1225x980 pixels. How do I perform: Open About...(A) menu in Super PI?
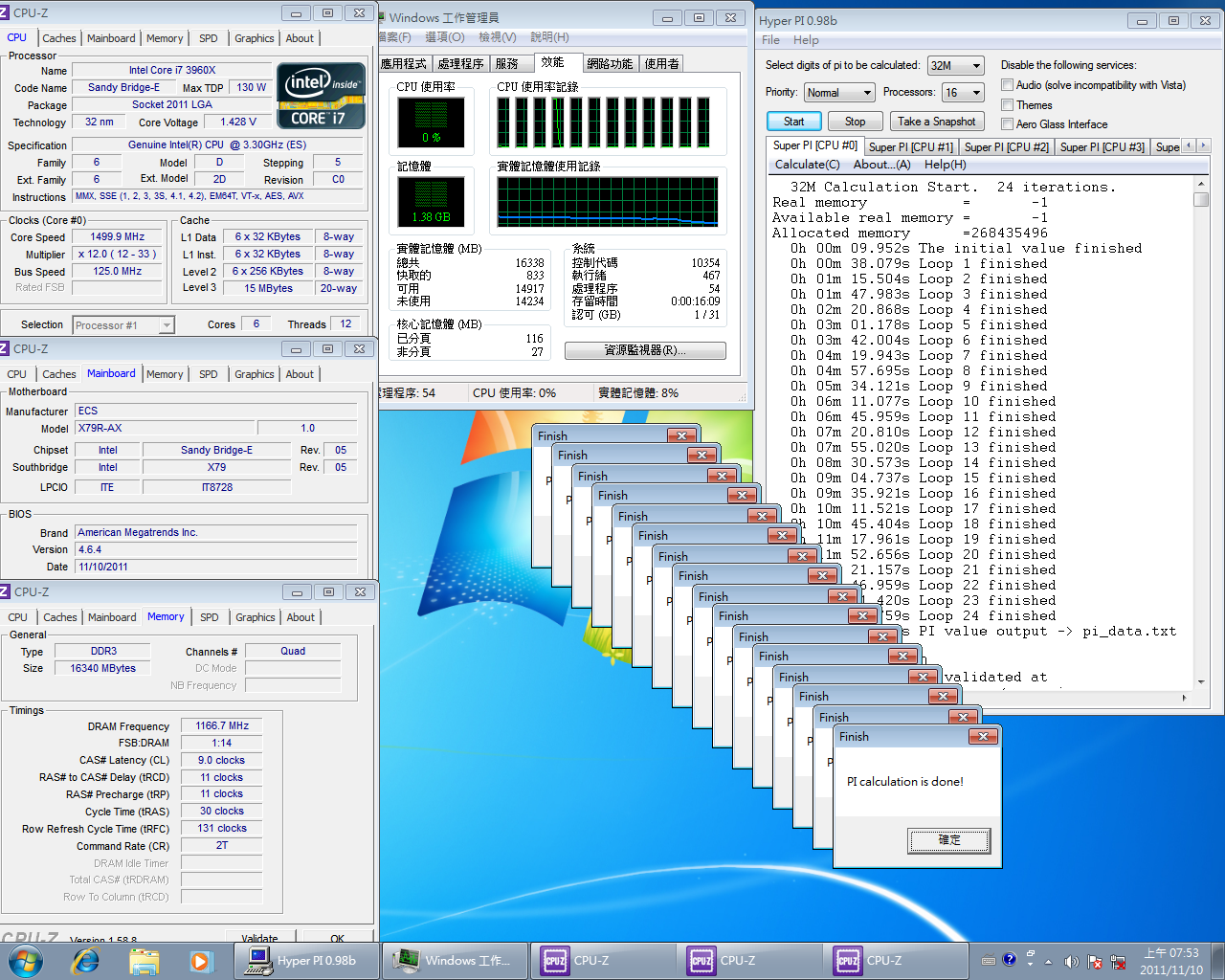pos(882,165)
